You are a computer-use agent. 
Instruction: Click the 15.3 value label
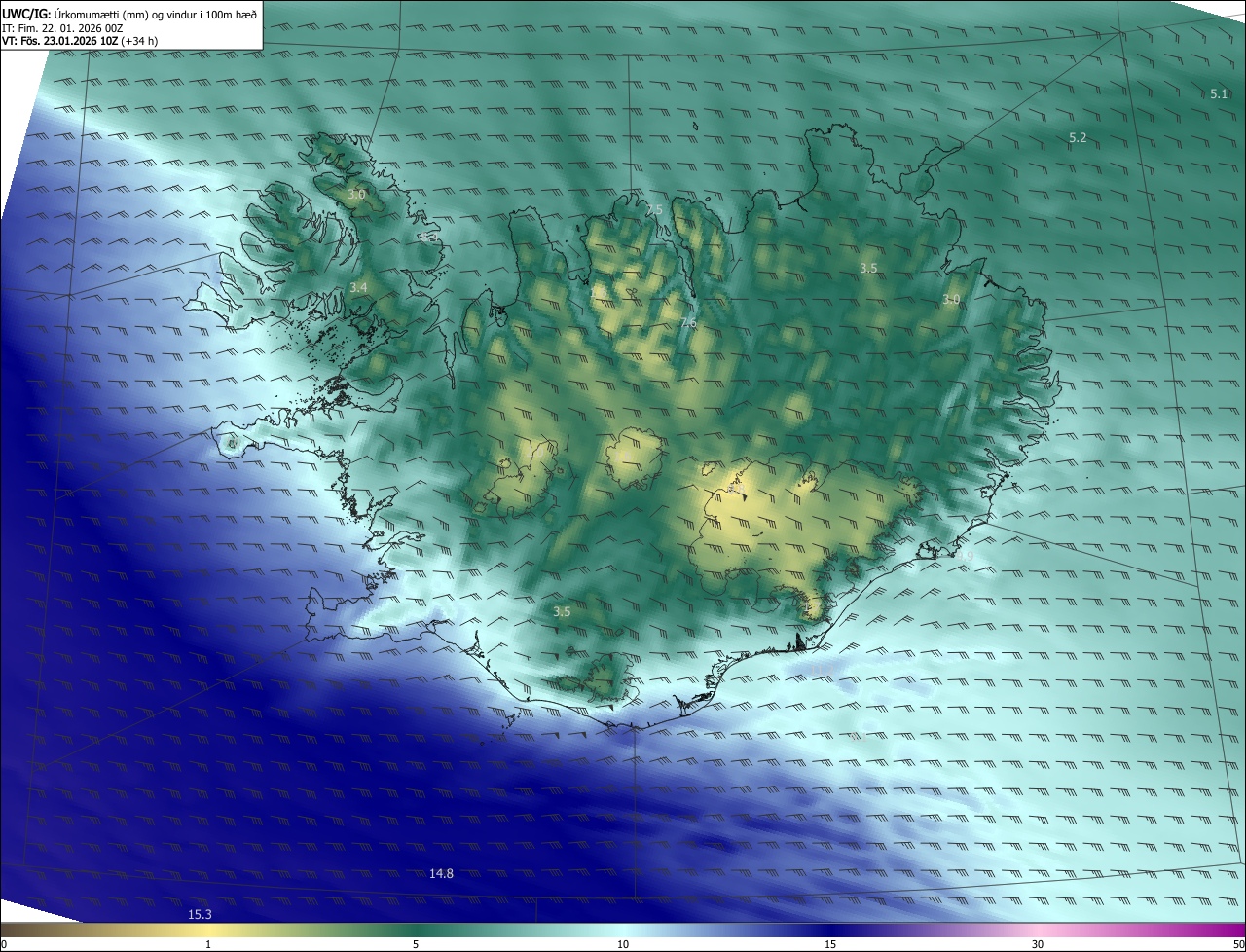(x=200, y=915)
